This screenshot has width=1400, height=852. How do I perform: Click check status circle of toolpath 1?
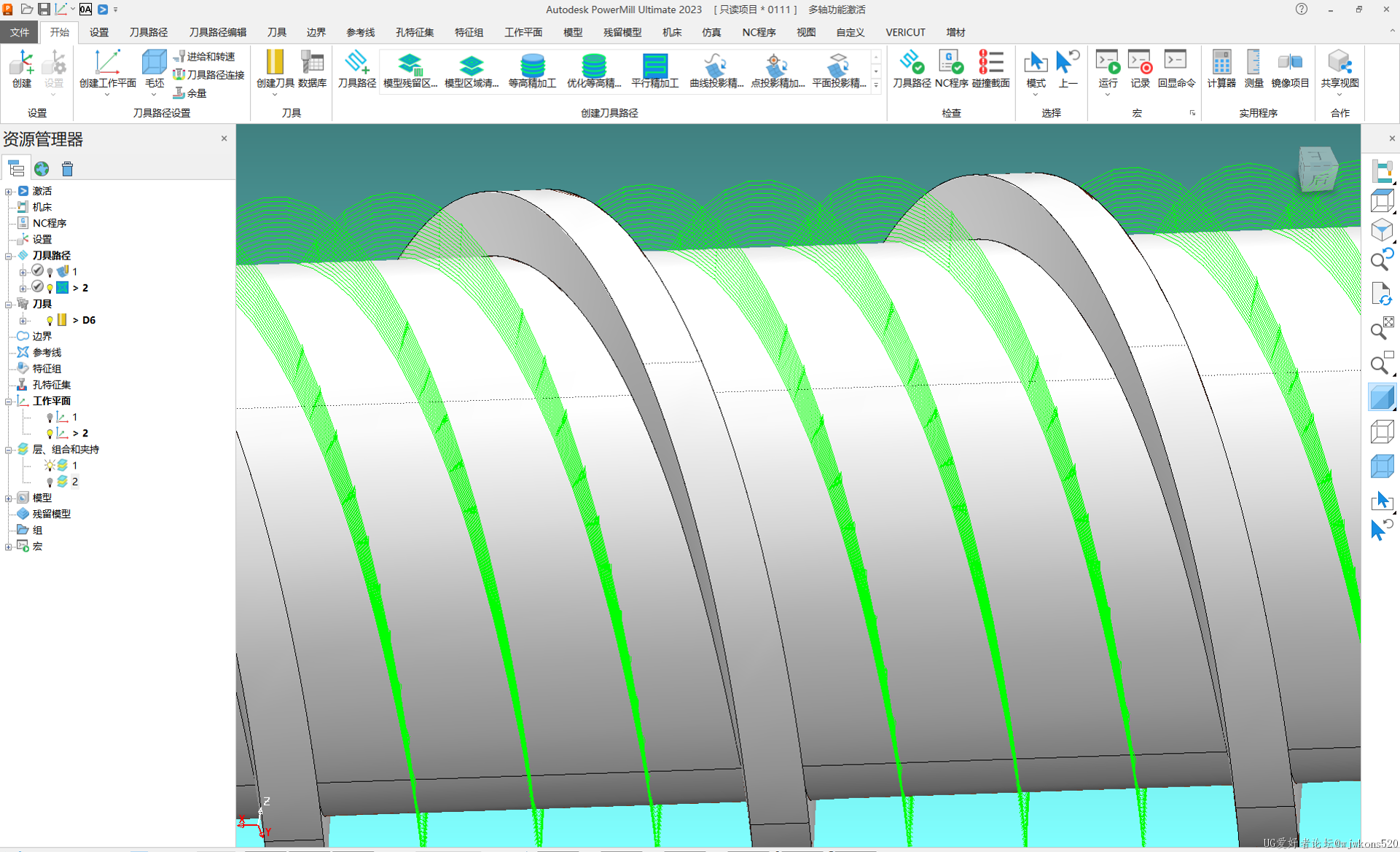coord(37,271)
